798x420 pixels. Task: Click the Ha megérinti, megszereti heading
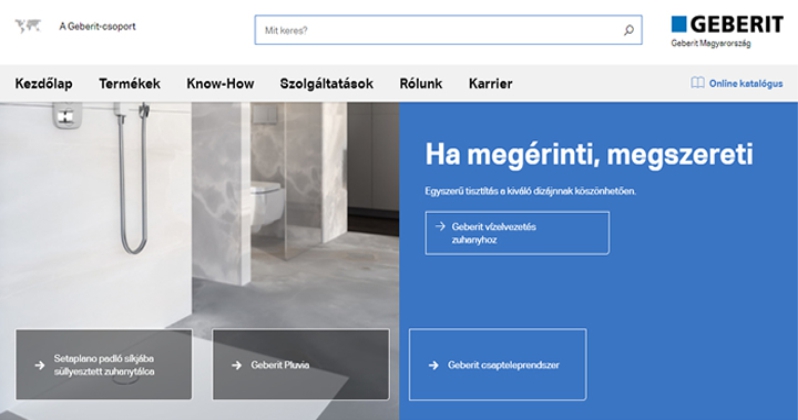[x=589, y=154]
